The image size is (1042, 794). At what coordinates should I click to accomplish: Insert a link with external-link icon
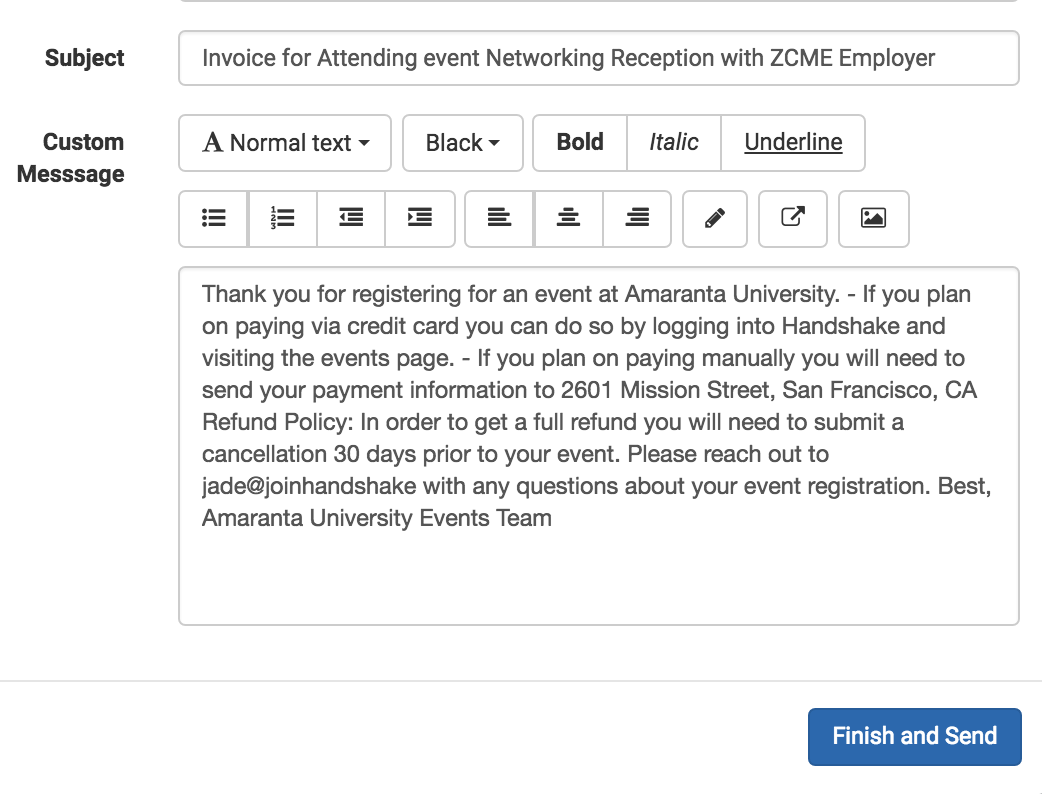click(793, 219)
